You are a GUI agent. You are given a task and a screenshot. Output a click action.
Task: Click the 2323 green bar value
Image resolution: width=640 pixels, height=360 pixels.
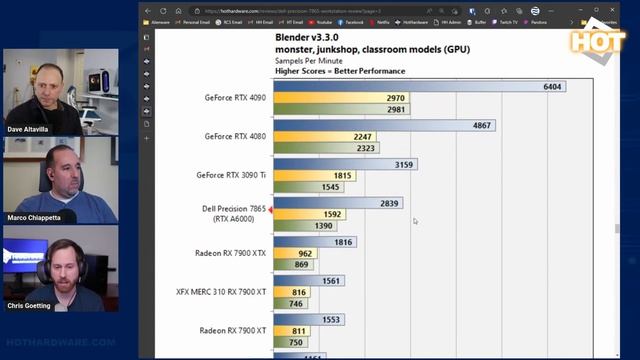click(x=365, y=148)
